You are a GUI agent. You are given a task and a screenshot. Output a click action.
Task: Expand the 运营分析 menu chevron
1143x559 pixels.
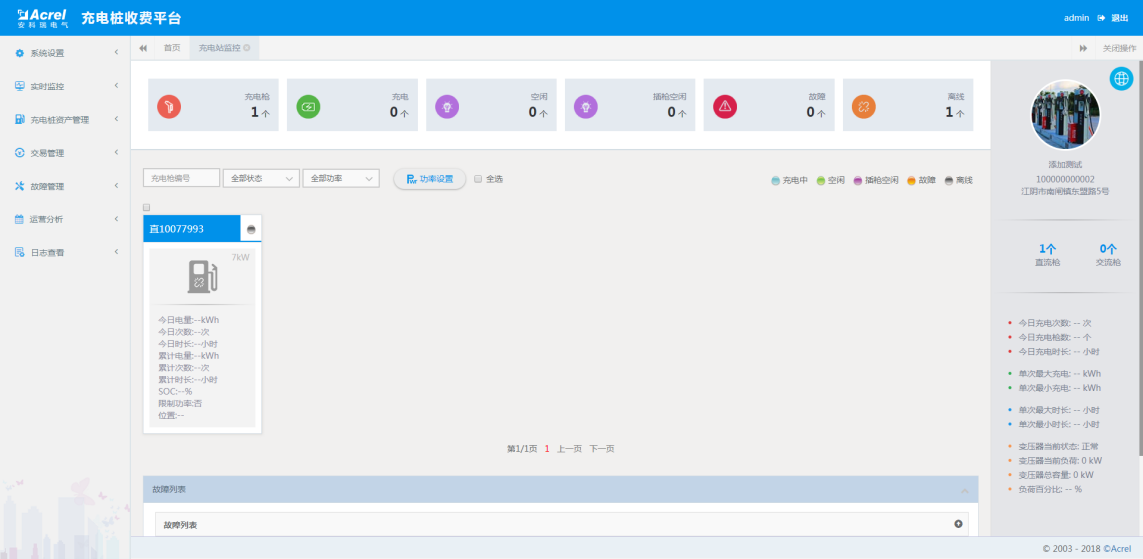pos(117,219)
